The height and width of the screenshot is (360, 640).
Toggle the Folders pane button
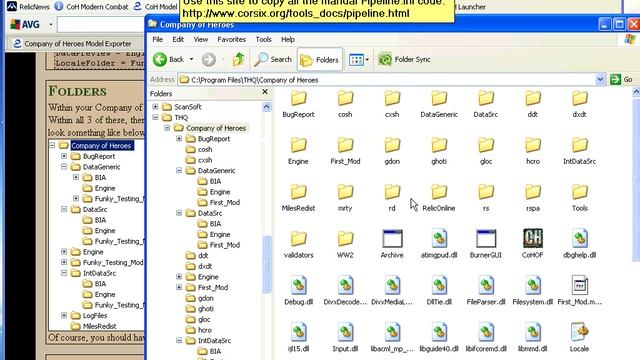[x=320, y=60]
